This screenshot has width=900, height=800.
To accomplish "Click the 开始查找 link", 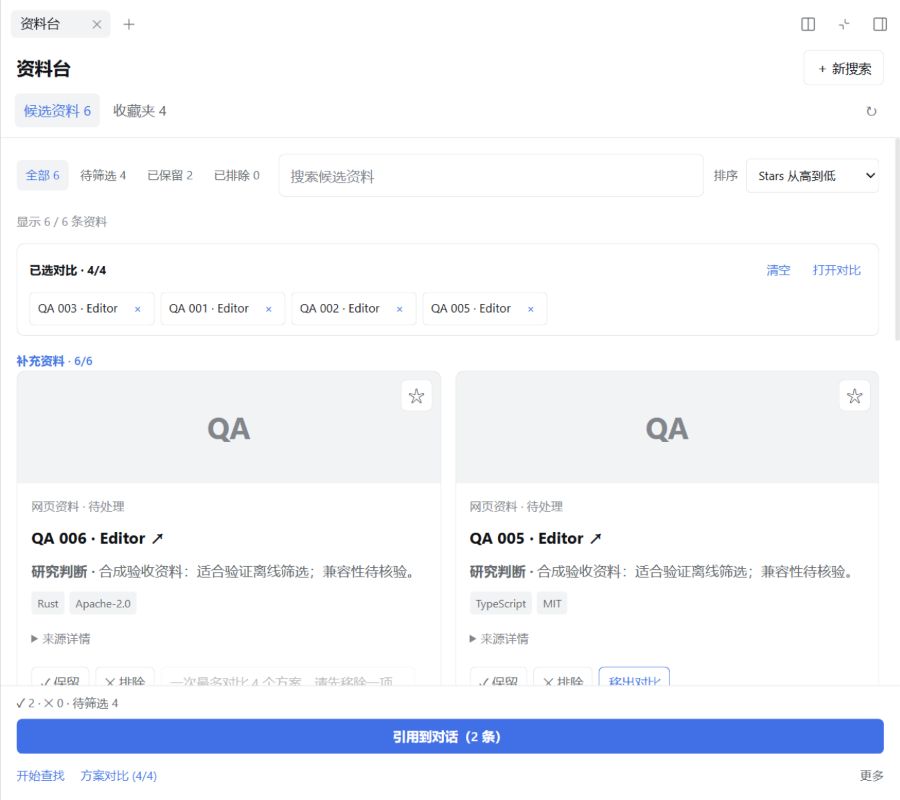I will coord(40,776).
